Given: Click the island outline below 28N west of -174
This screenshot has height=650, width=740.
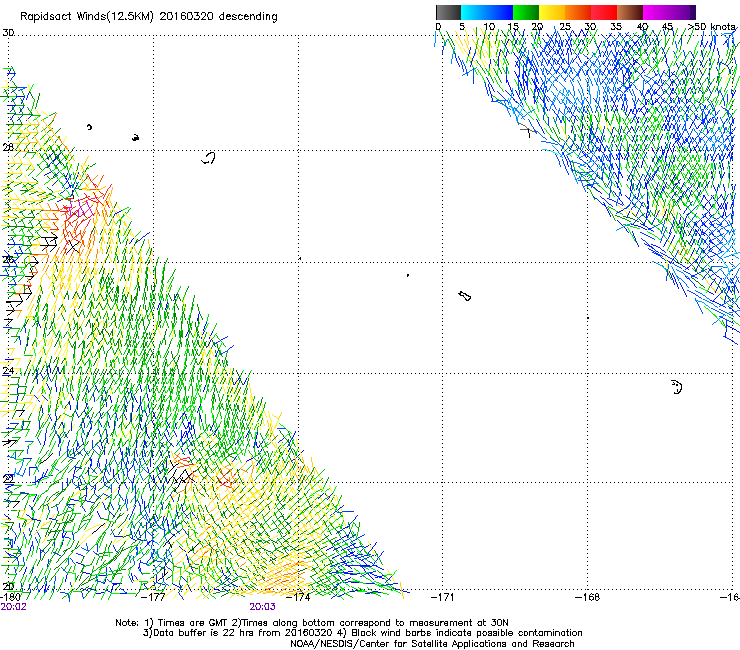Looking at the screenshot, I should pos(208,158).
